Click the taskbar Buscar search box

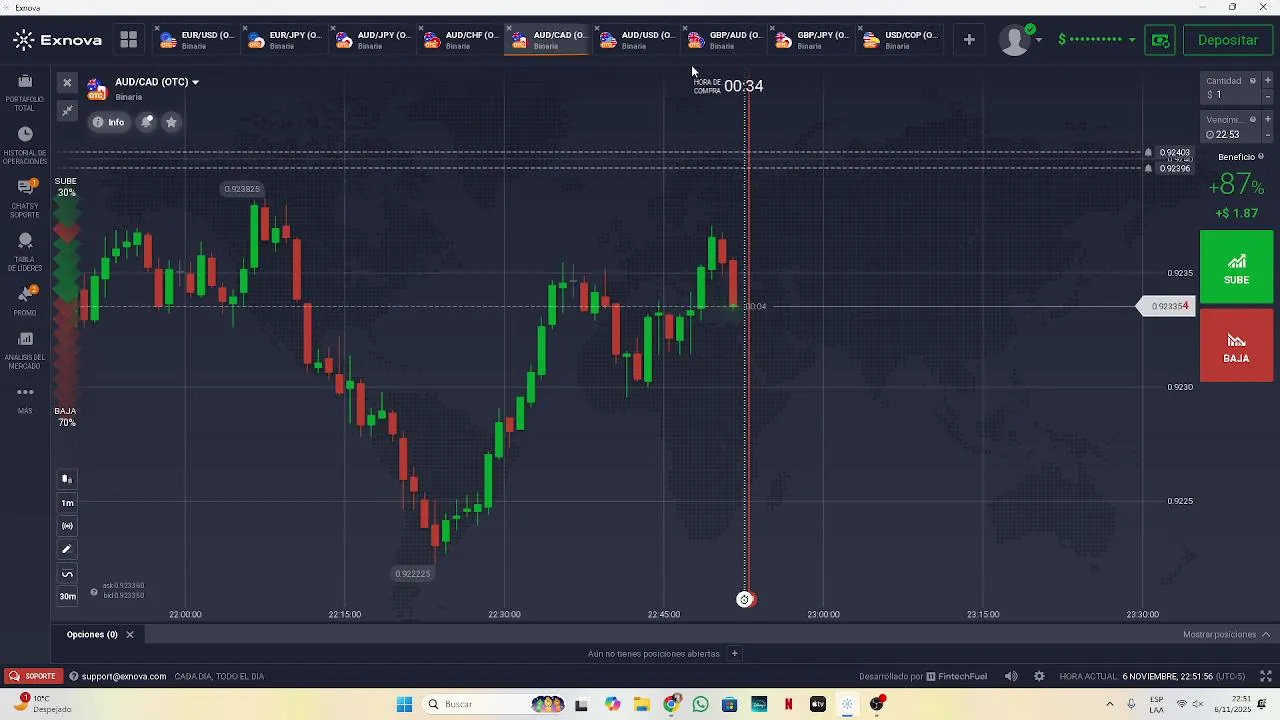[x=495, y=704]
